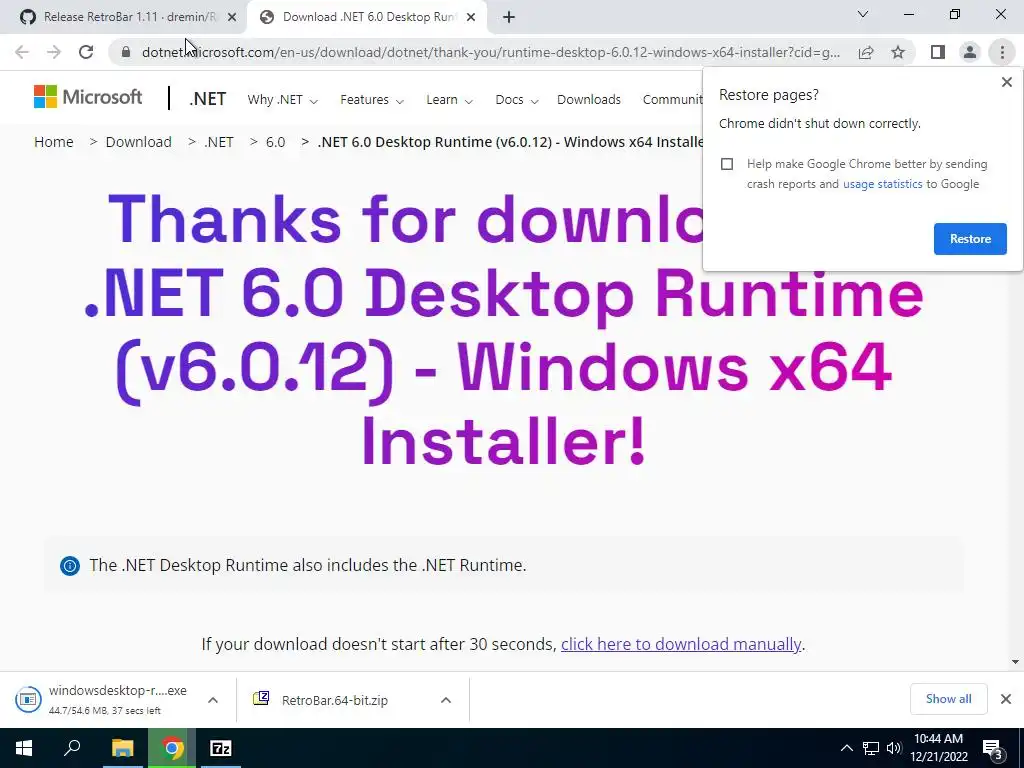Click here to download manually link
1024x768 pixels.
coord(680,645)
